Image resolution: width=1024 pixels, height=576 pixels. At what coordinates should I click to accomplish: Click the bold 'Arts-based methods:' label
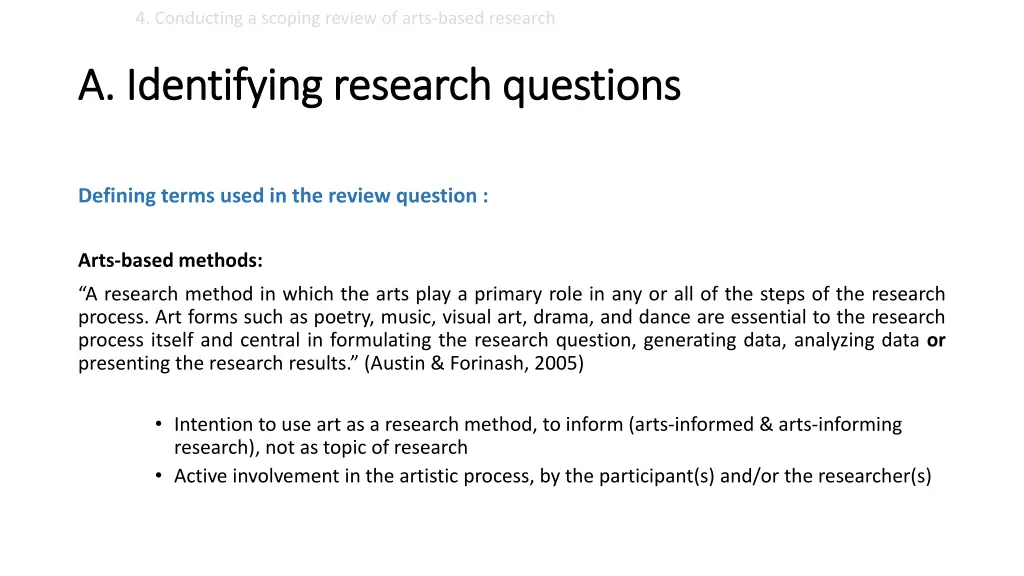pos(170,260)
